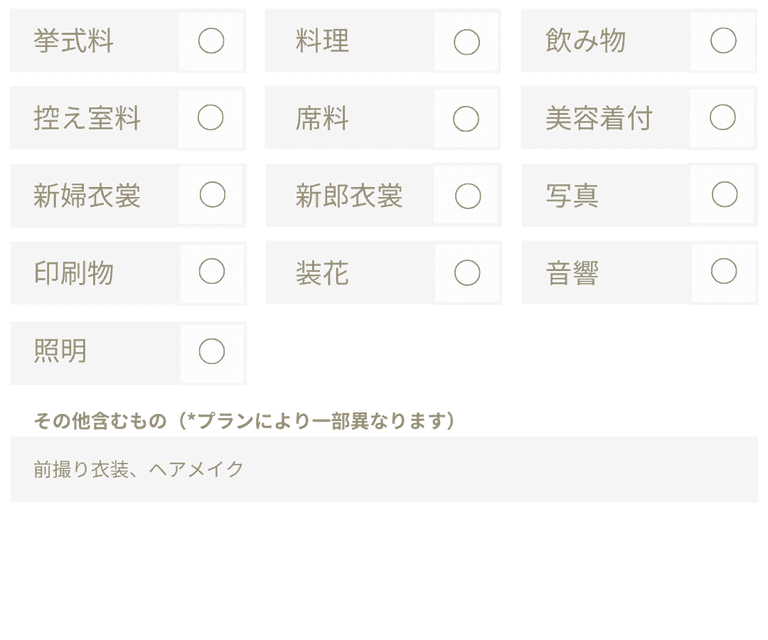Image resolution: width=768 pixels, height=640 pixels.
Task: Click the 新郎衣裳 label text
Action: coord(348,196)
